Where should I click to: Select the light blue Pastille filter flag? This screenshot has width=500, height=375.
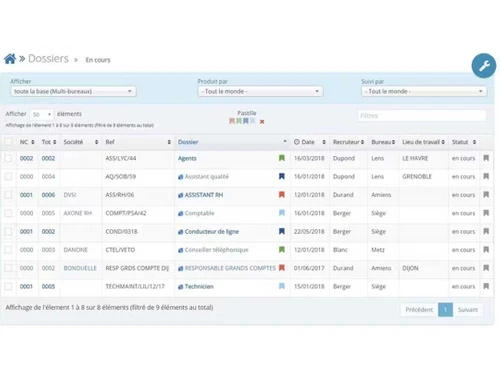(253, 121)
